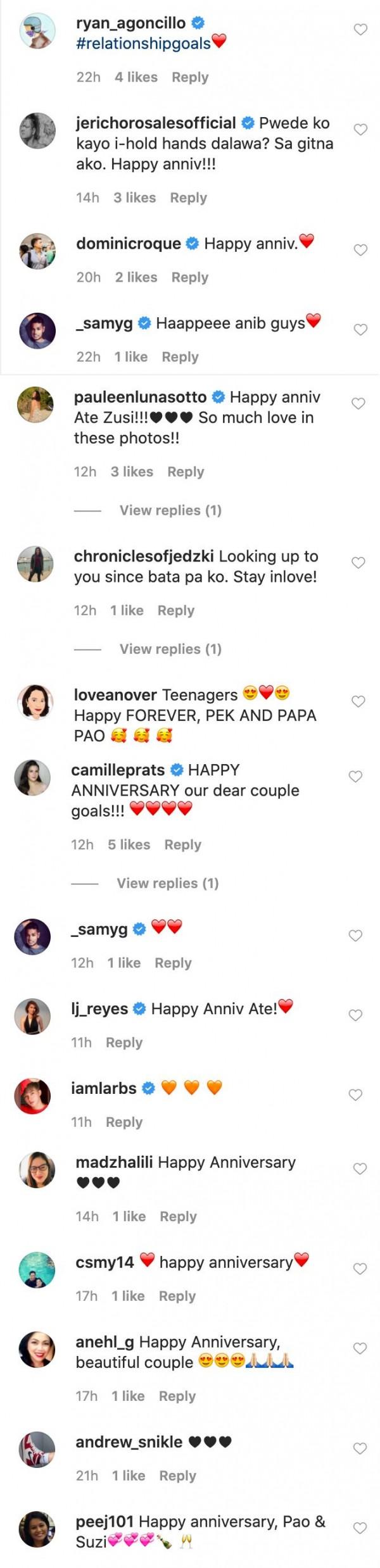Image resolution: width=380 pixels, height=1568 pixels.
Task: Open loveanover's profile picture
Action: 35,702
